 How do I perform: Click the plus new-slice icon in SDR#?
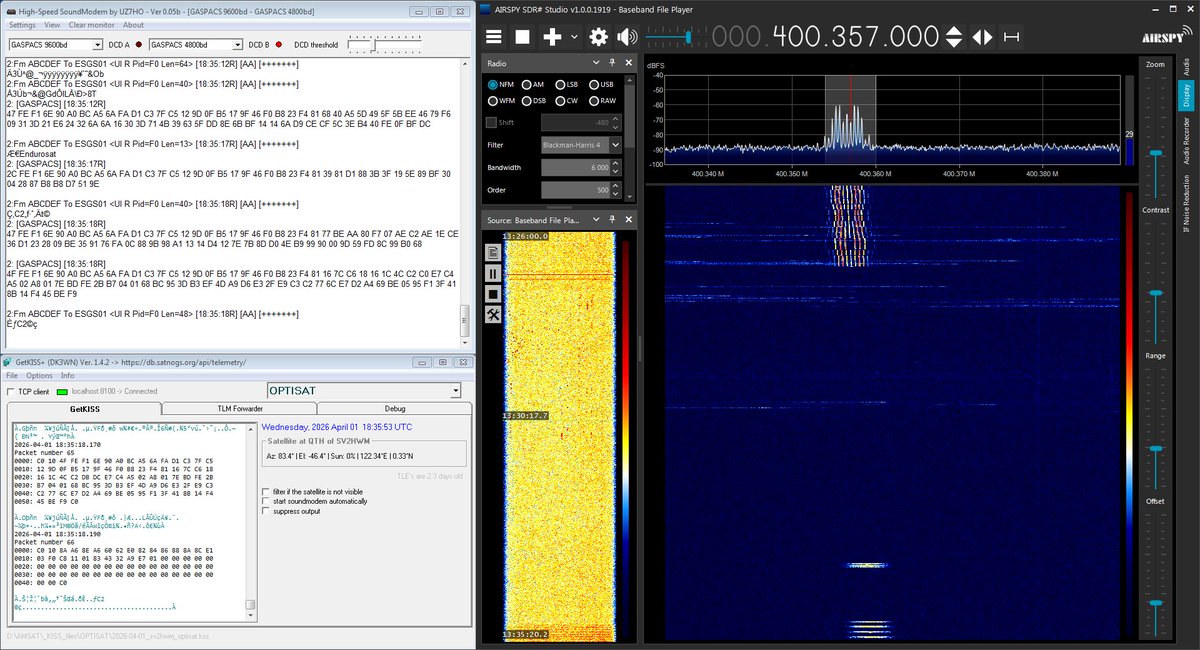pyautogui.click(x=552, y=37)
